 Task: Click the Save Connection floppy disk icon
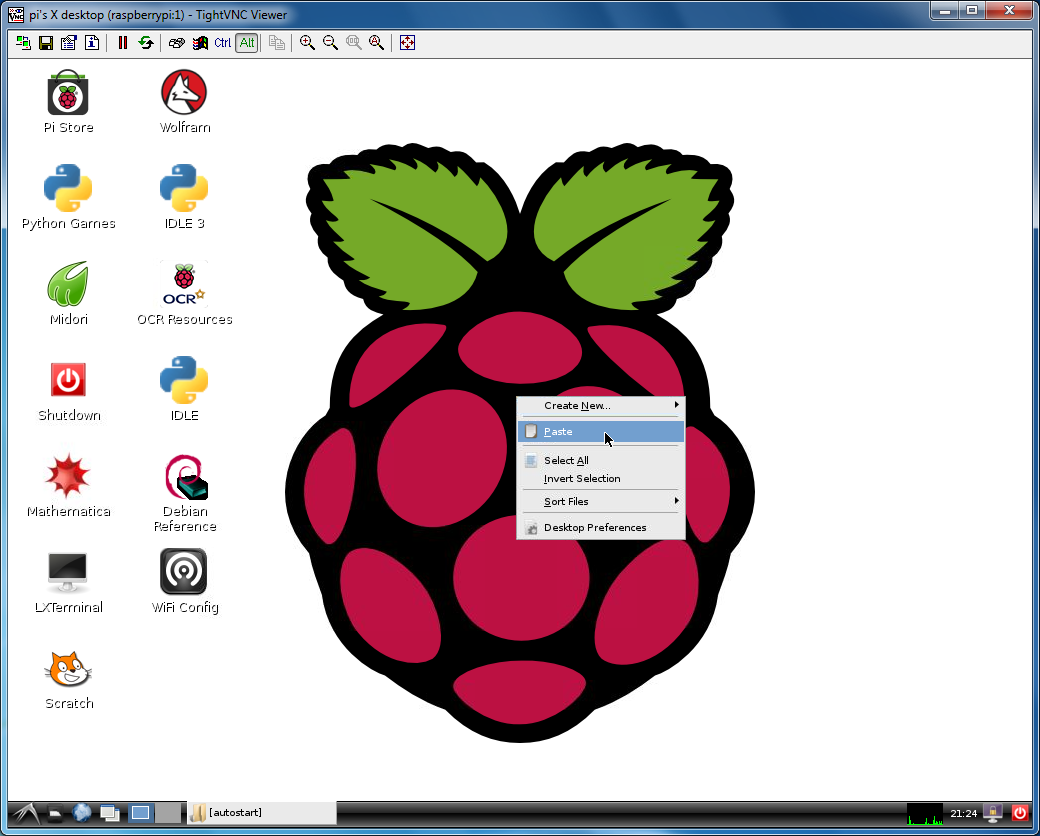pyautogui.click(x=46, y=43)
